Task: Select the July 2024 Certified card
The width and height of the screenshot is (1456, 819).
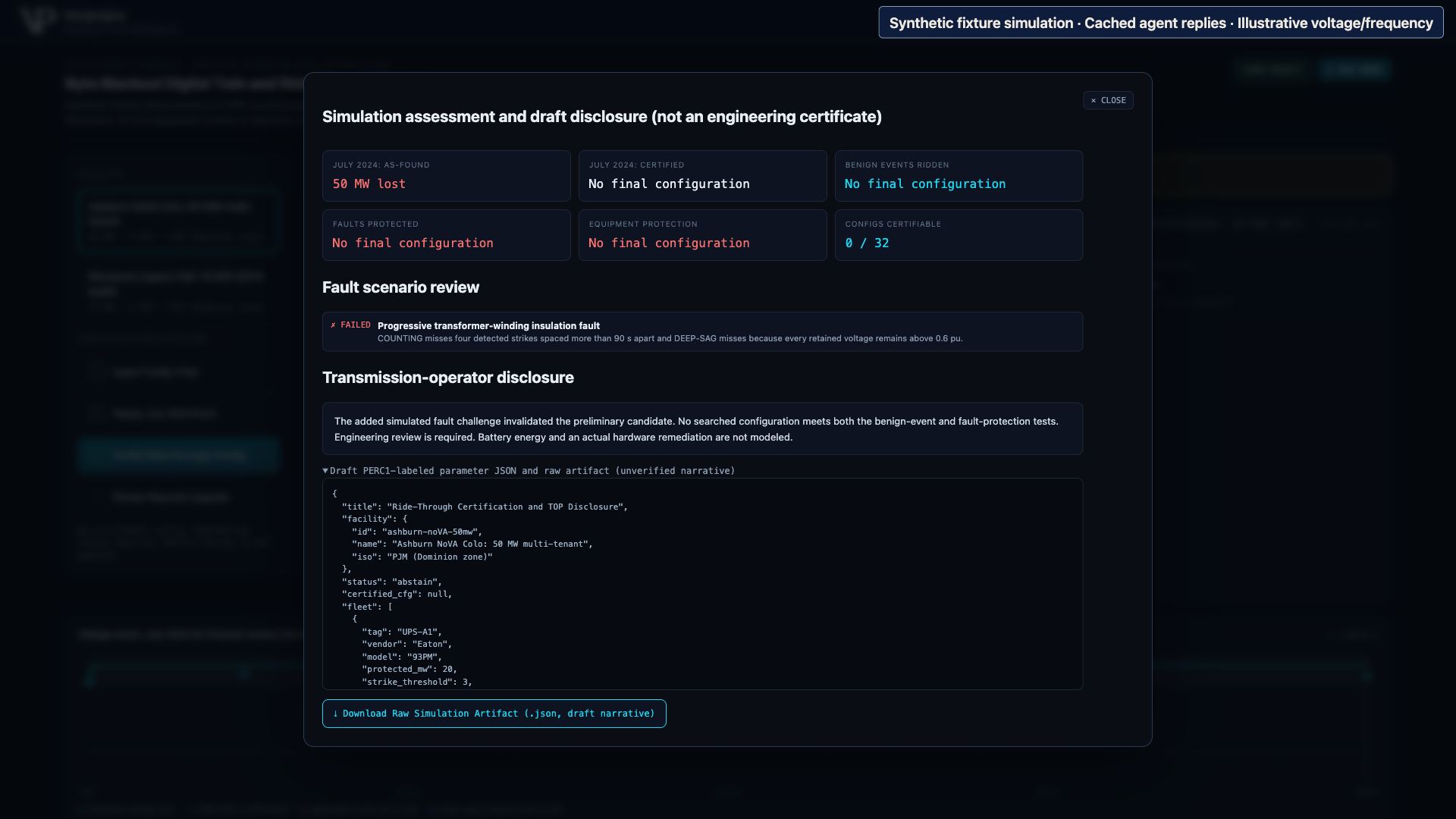Action: click(702, 176)
